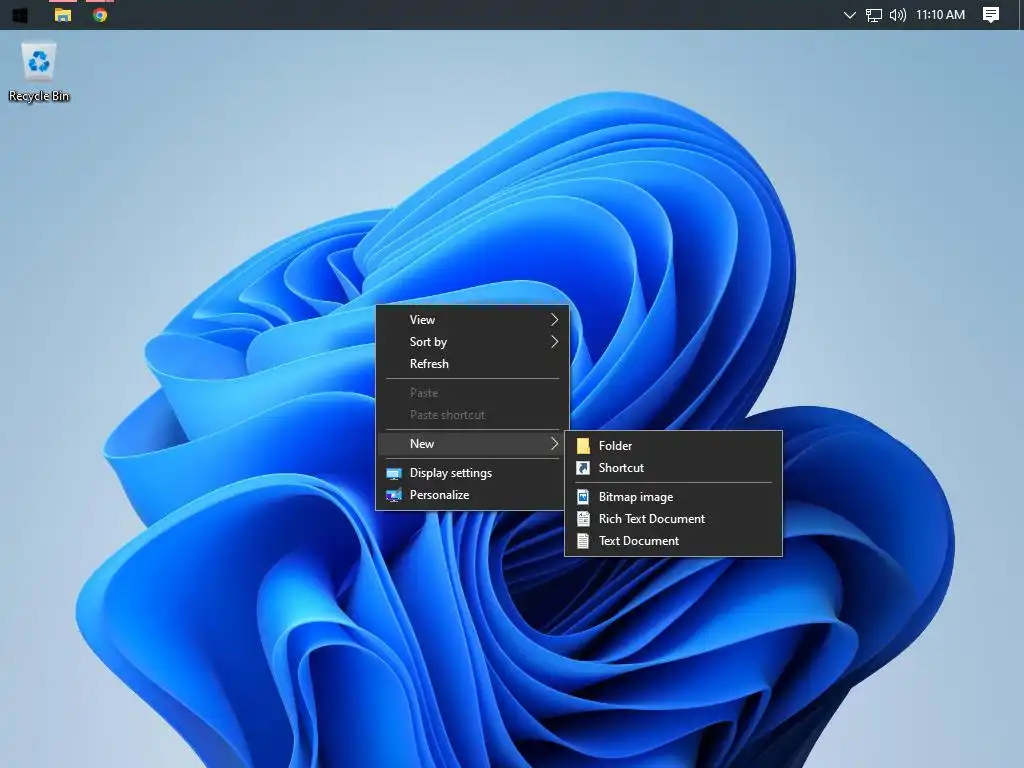Screen dimensions: 1024x768
Task: Click the Text Document page icon
Action: coord(583,541)
